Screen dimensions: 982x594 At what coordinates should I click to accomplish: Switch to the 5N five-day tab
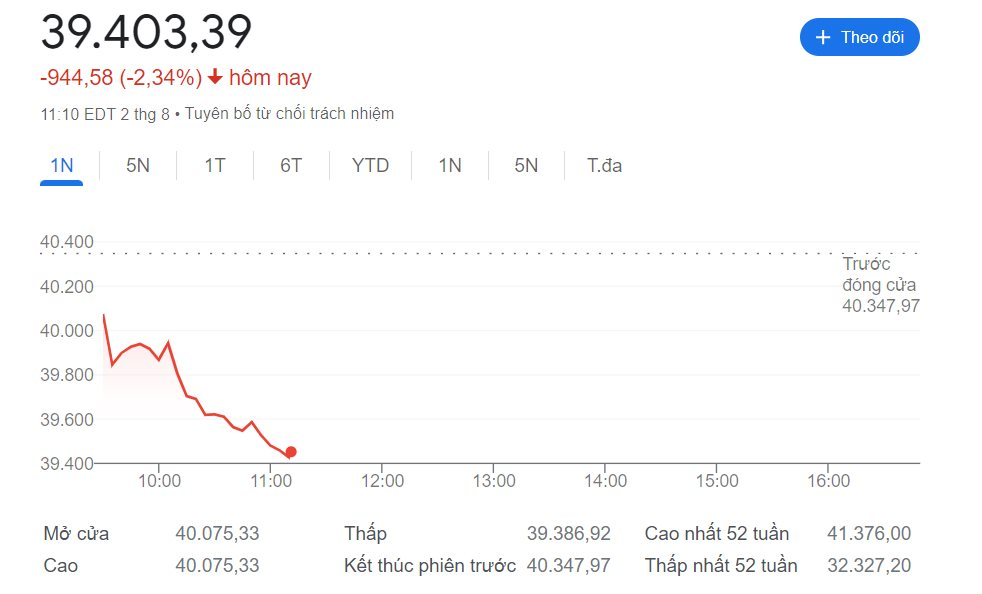pyautogui.click(x=138, y=165)
